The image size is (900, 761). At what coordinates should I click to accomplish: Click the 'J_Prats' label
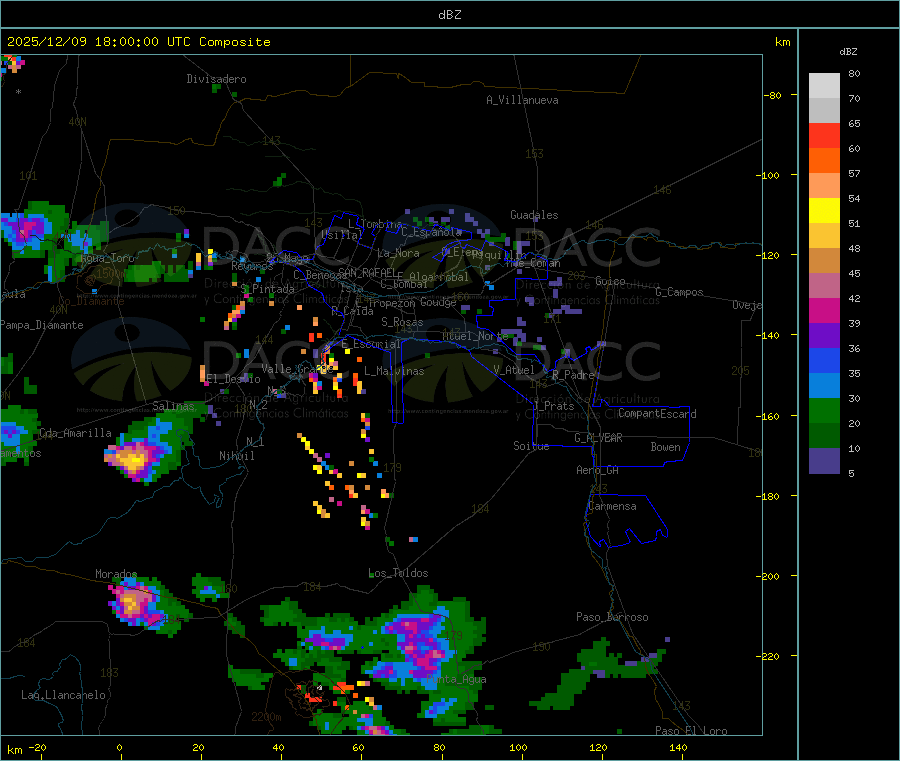(x=553, y=405)
